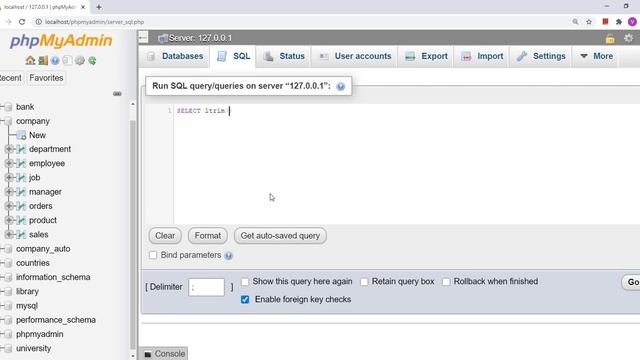Expand the employee table node
The height and width of the screenshot is (360, 640).
click(x=9, y=163)
